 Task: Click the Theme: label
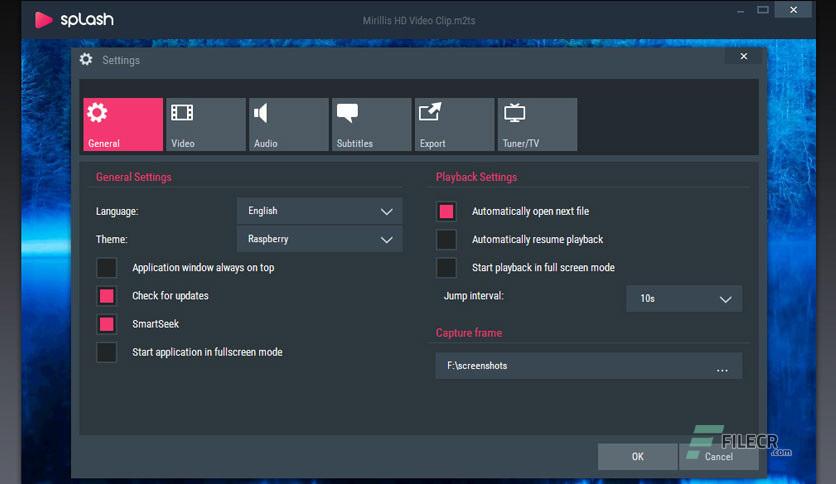coord(112,239)
